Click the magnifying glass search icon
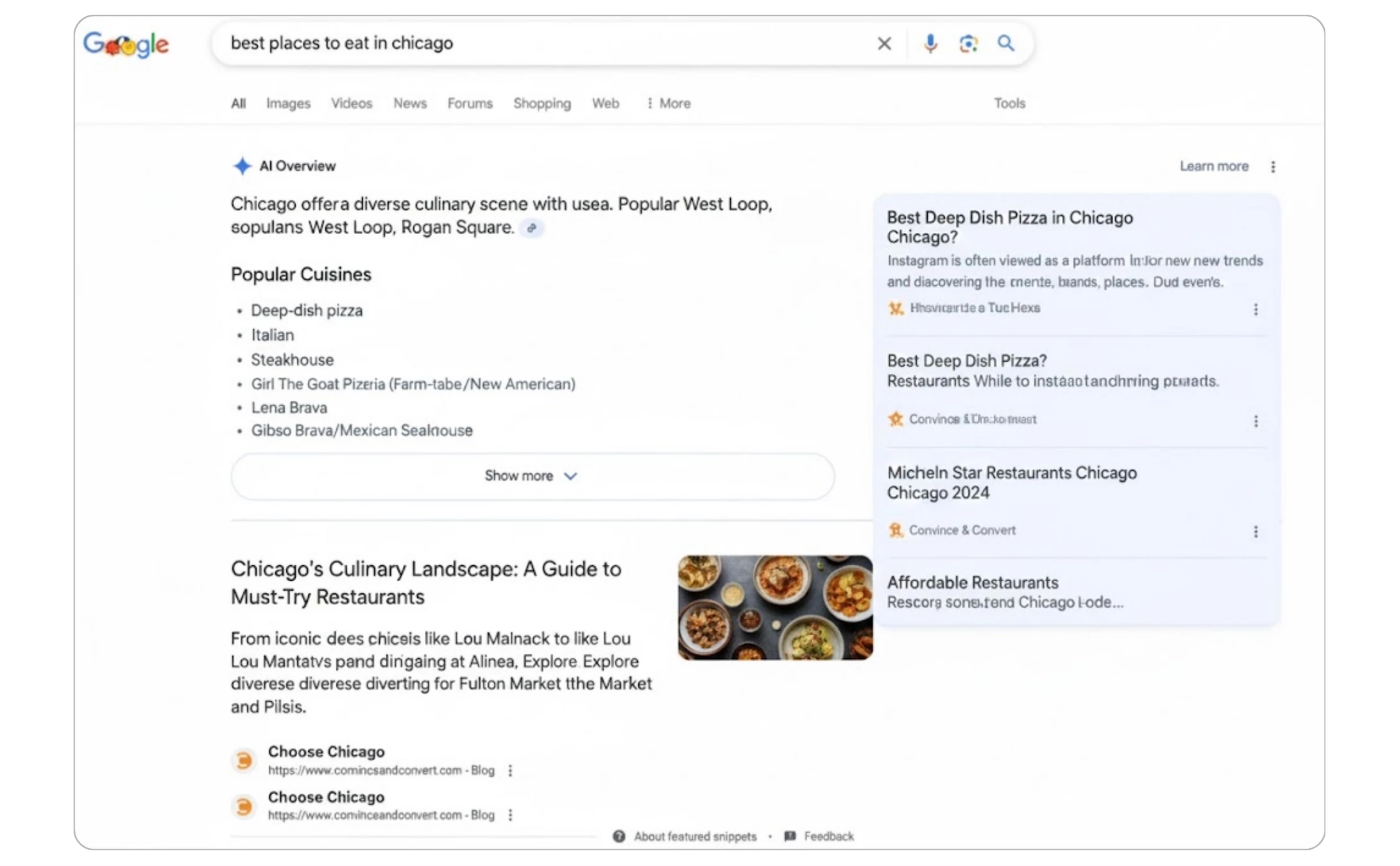Viewport: 1400px width, 866px height. (x=1005, y=44)
